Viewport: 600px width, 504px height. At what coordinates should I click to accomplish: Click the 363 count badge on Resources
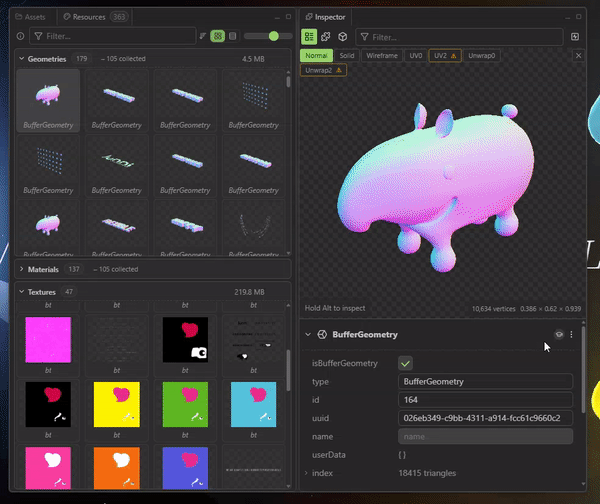click(x=119, y=17)
